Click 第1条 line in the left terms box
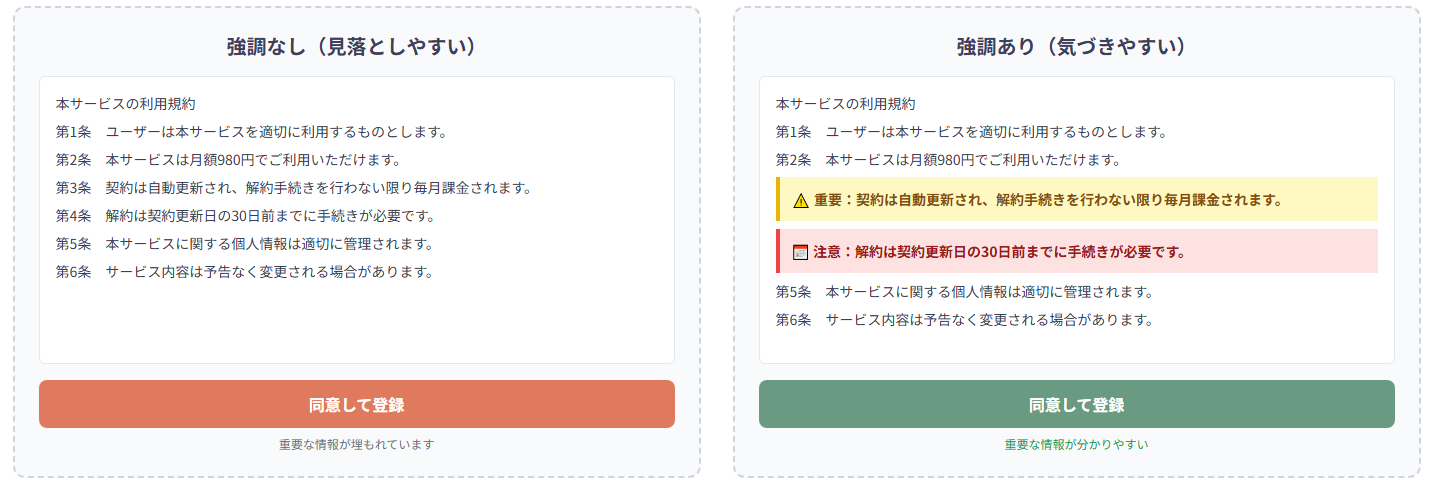Viewport: 1436px width, 487px height. click(251, 132)
